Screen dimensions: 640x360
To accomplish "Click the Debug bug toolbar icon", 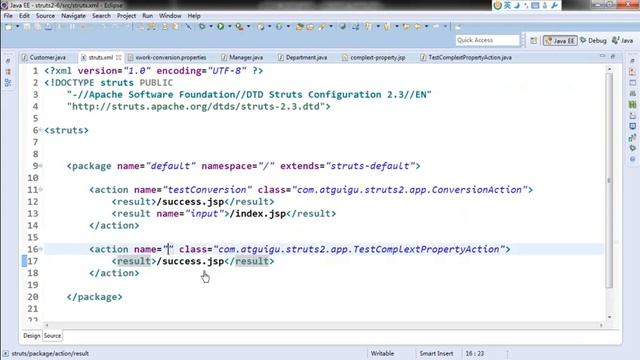I will point(202,27).
